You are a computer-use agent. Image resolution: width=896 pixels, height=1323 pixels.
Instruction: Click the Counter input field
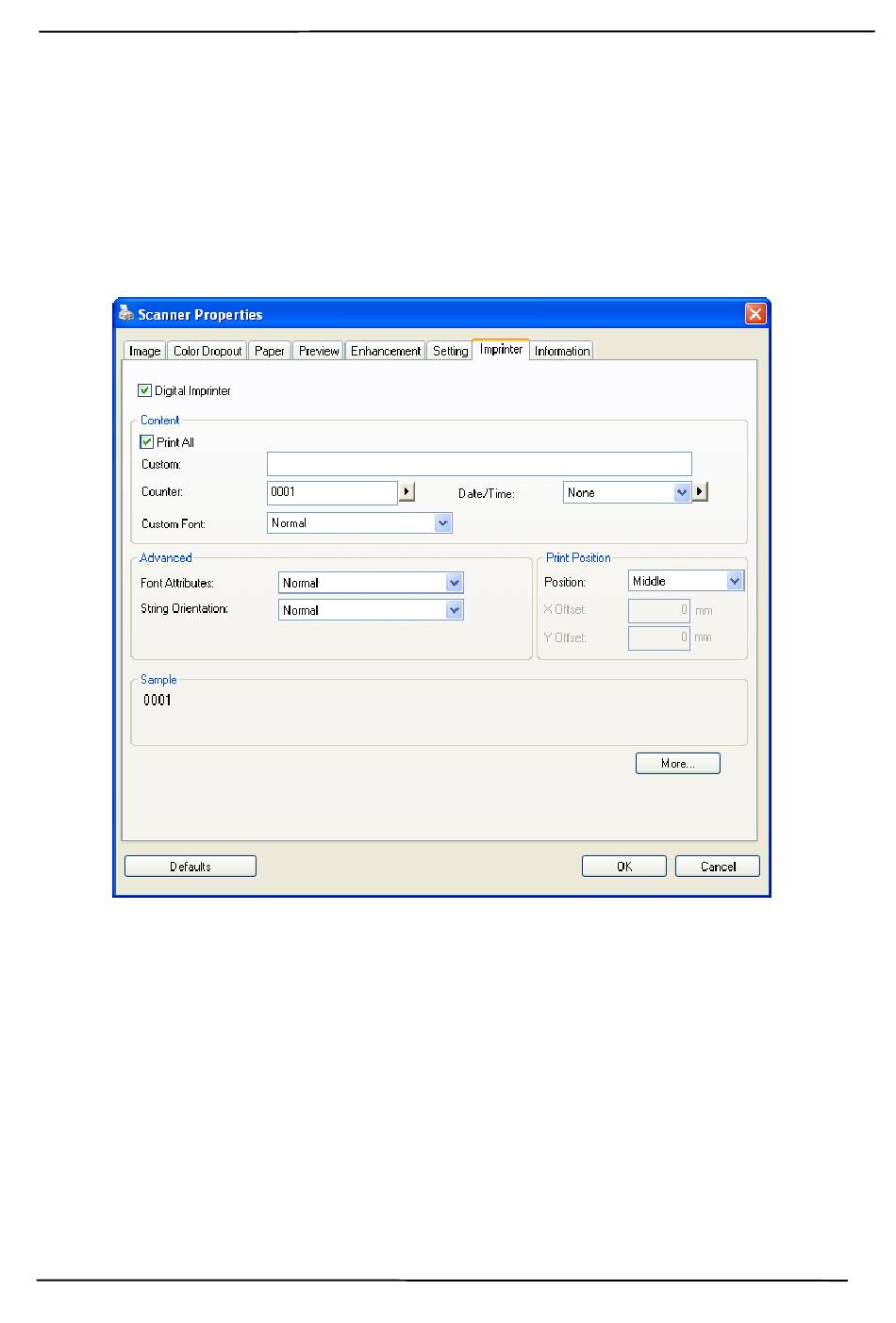click(x=332, y=492)
